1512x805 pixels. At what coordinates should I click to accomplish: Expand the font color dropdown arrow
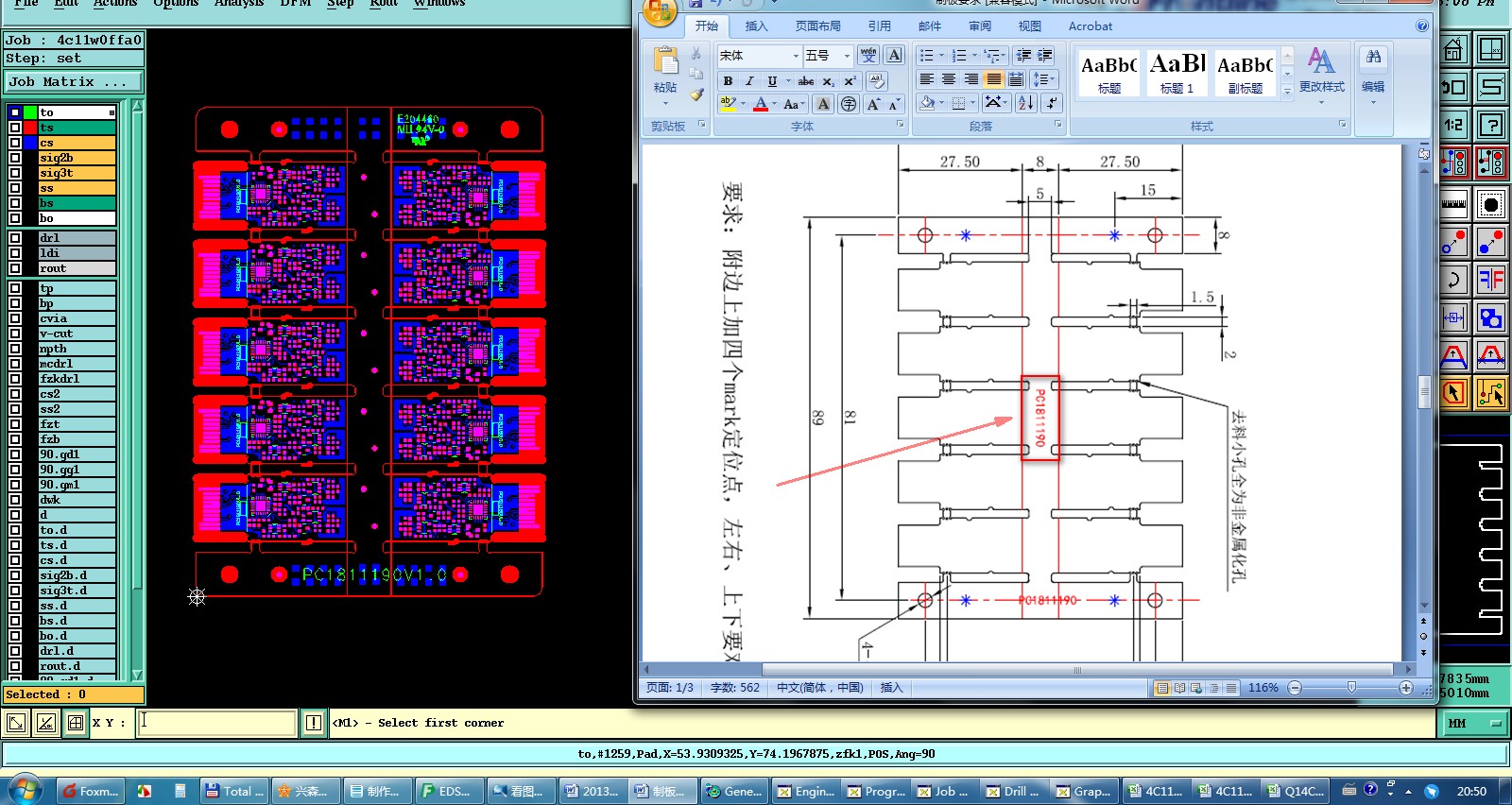(x=775, y=105)
